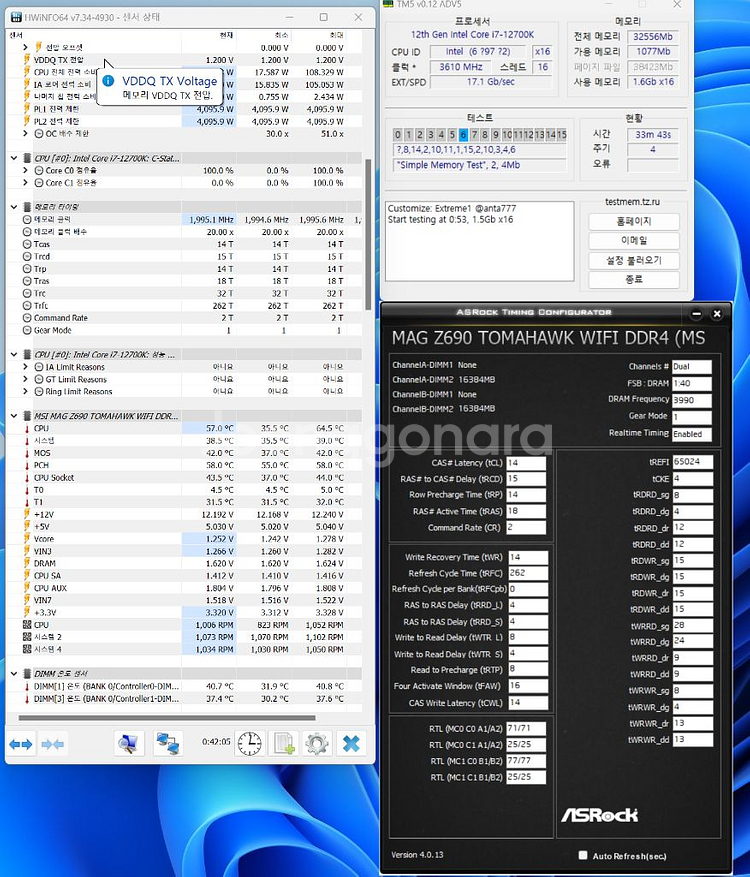Screen dimensions: 750x877
Task: Select the PCH temperature row
Action: [185, 465]
